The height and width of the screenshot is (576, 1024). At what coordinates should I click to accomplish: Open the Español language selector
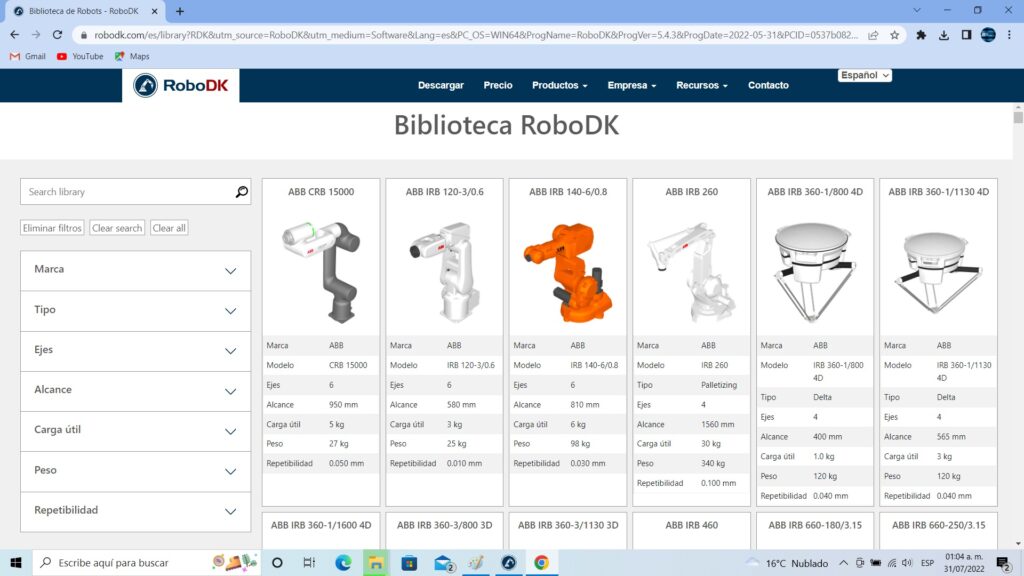pyautogui.click(x=864, y=75)
